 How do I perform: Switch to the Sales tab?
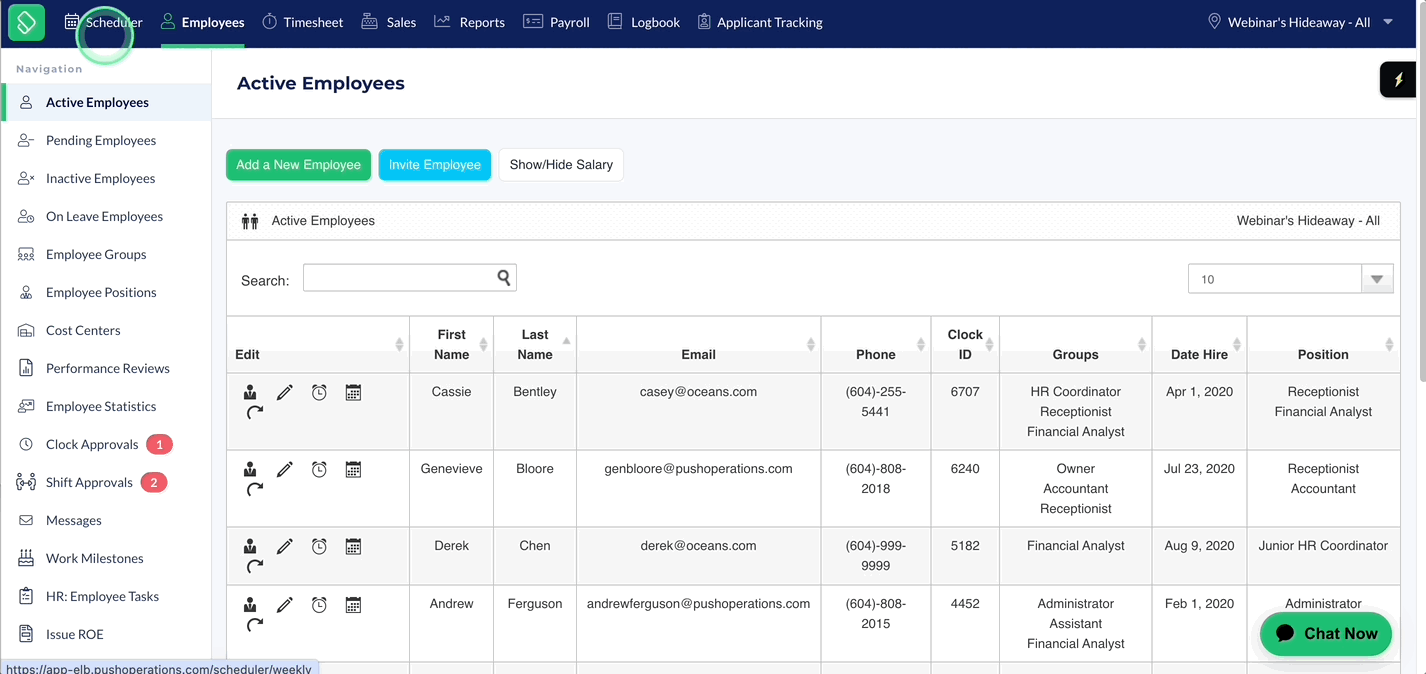[x=388, y=22]
